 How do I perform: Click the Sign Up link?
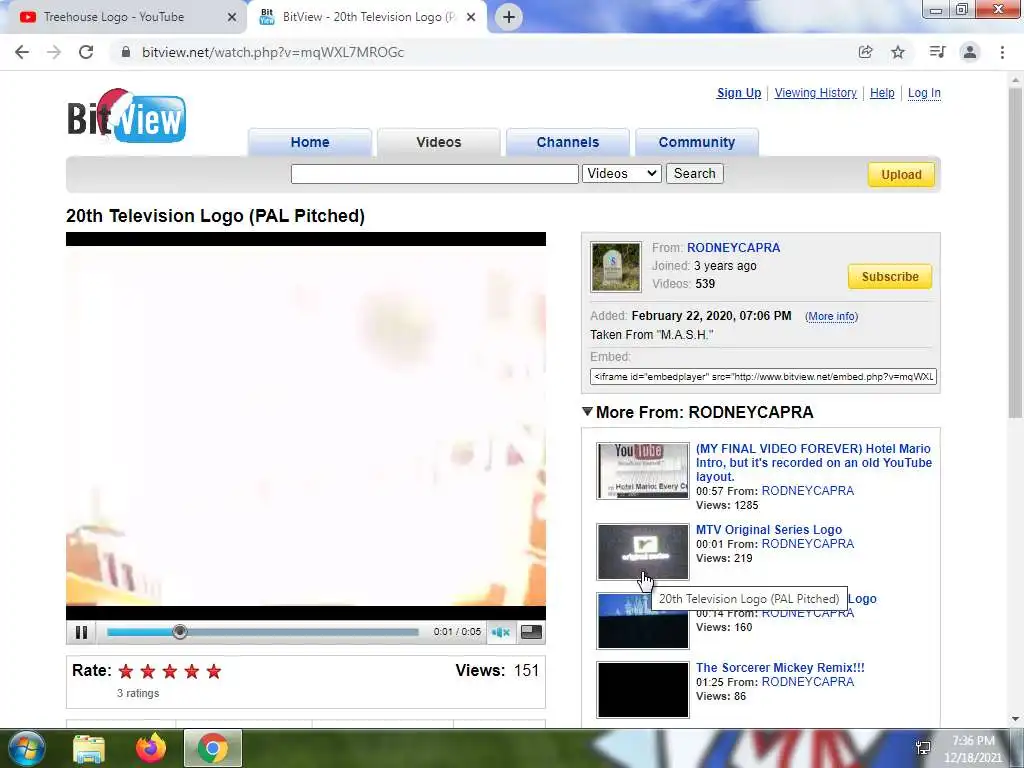click(x=739, y=93)
